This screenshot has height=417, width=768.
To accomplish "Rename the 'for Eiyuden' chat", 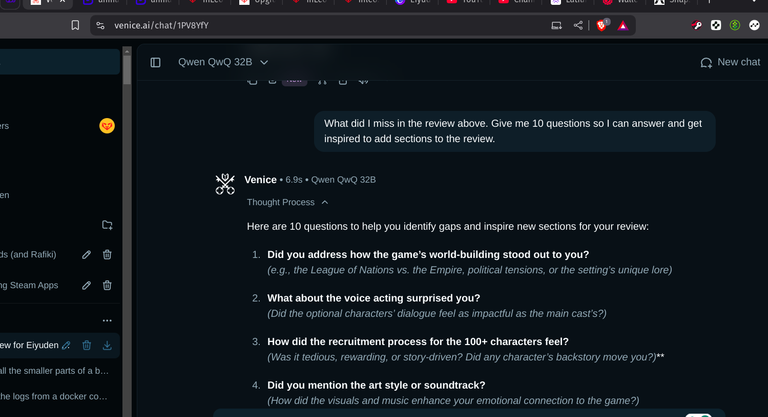I will [66, 345].
